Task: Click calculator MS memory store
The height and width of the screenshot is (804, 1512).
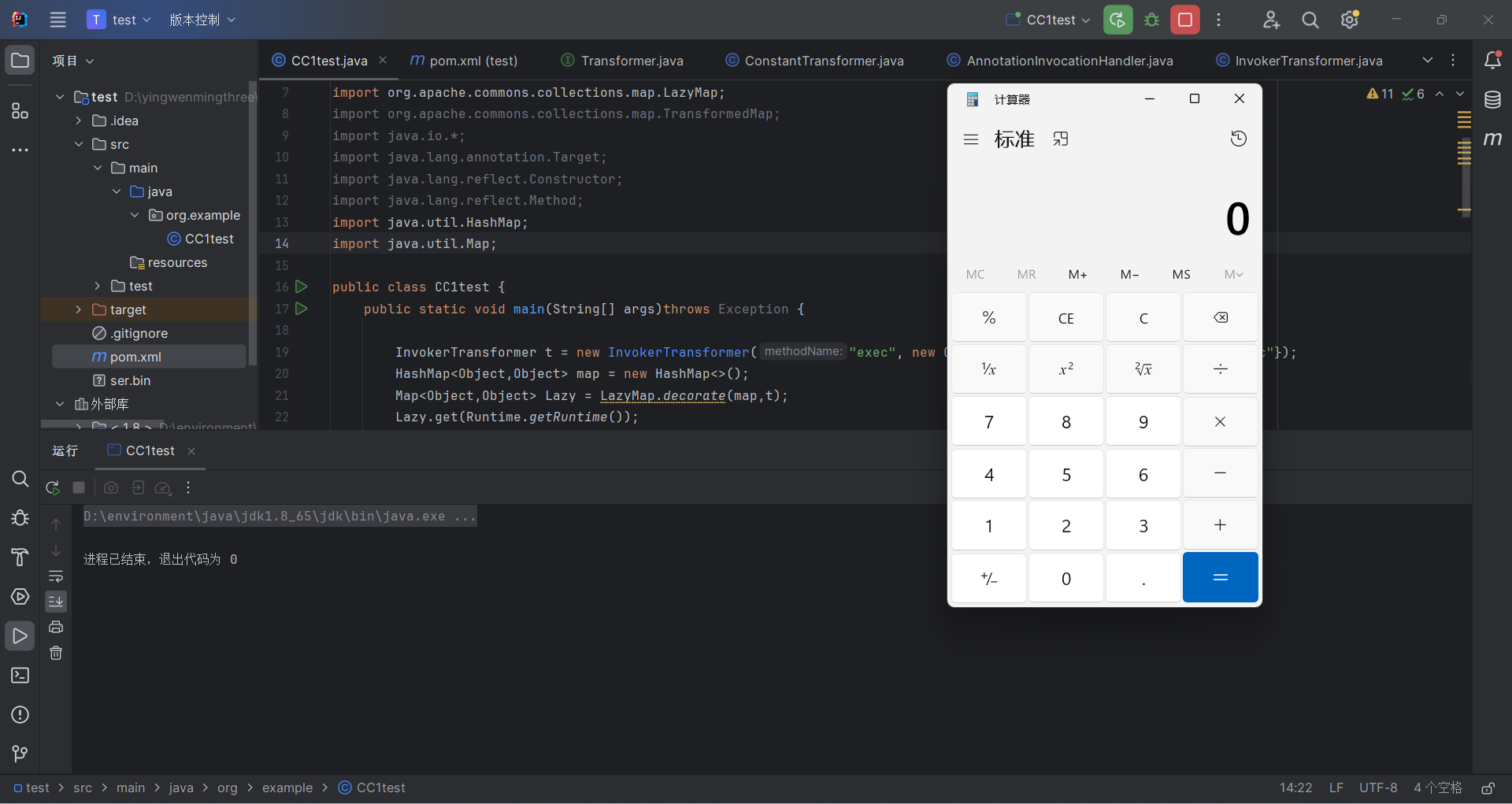Action: 1181,274
